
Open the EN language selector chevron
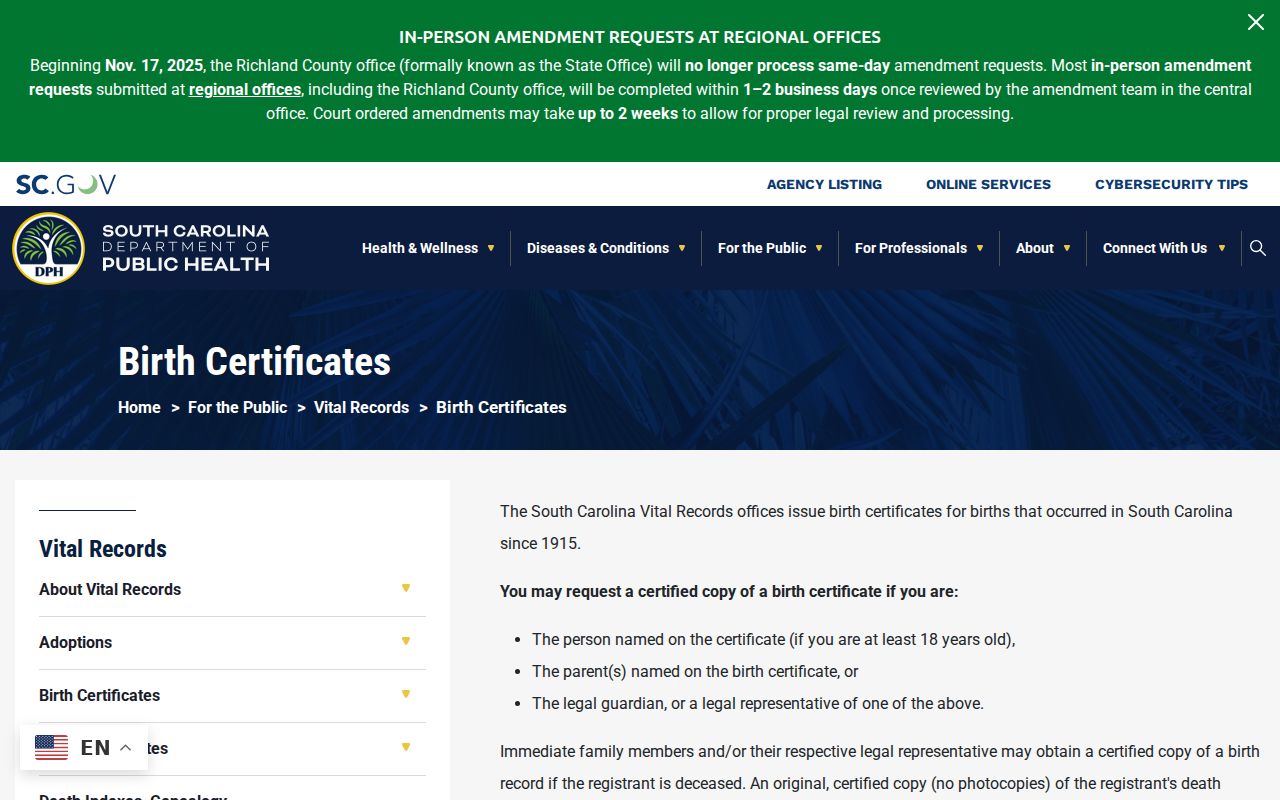[125, 747]
